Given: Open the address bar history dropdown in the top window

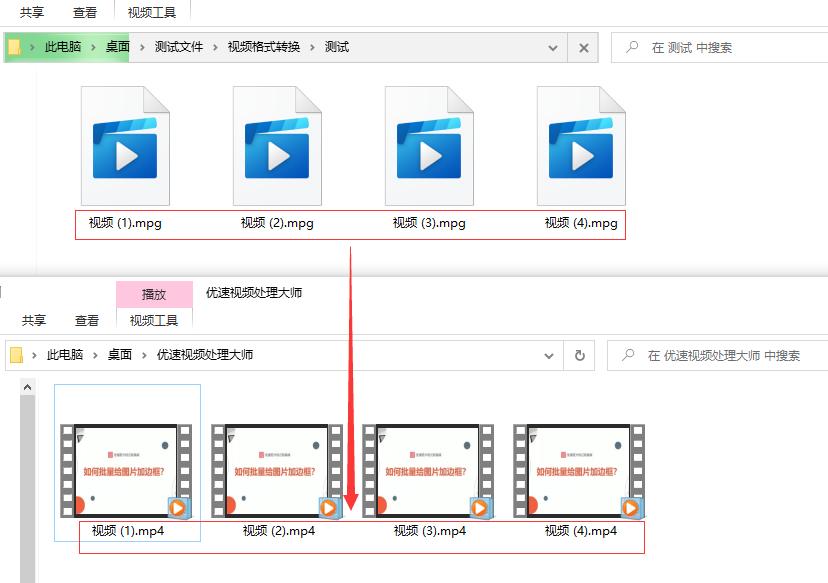Looking at the screenshot, I should [553, 47].
